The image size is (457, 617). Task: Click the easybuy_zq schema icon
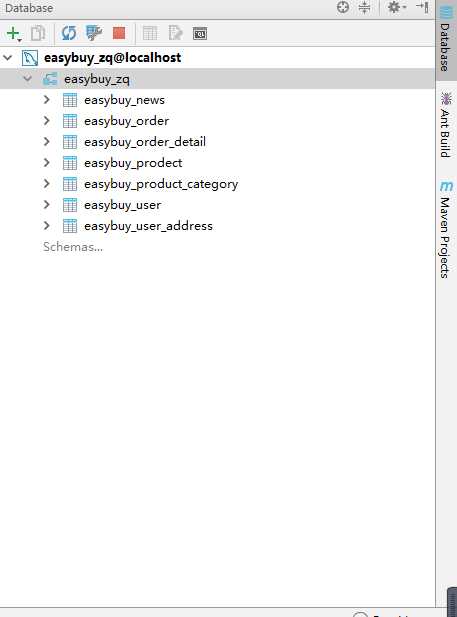coord(50,79)
